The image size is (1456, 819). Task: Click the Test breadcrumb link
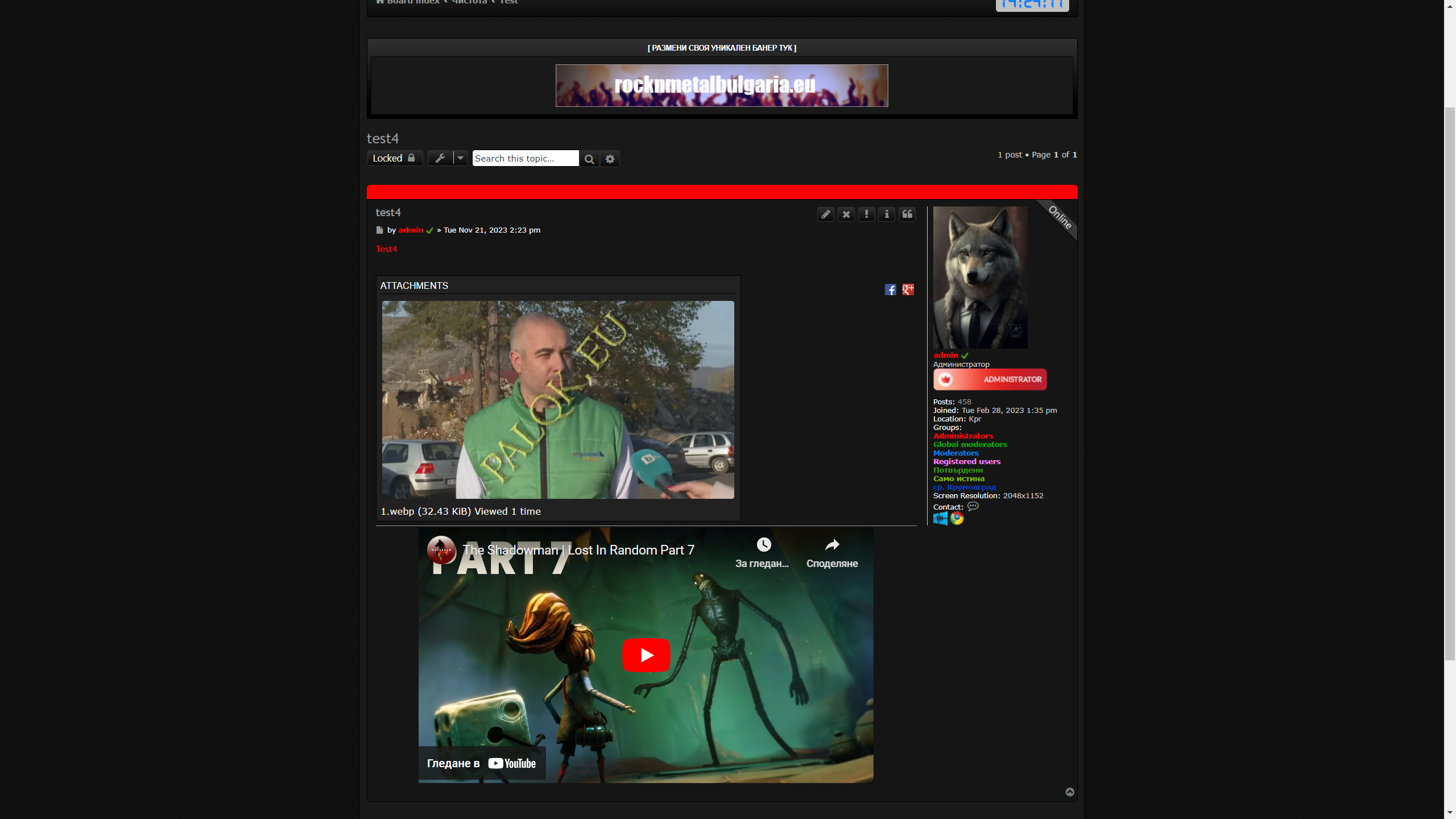tap(509, 2)
